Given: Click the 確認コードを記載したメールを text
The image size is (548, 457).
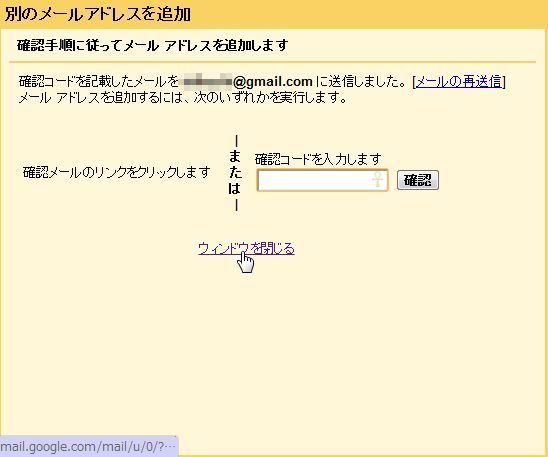Looking at the screenshot, I should coord(99,81).
